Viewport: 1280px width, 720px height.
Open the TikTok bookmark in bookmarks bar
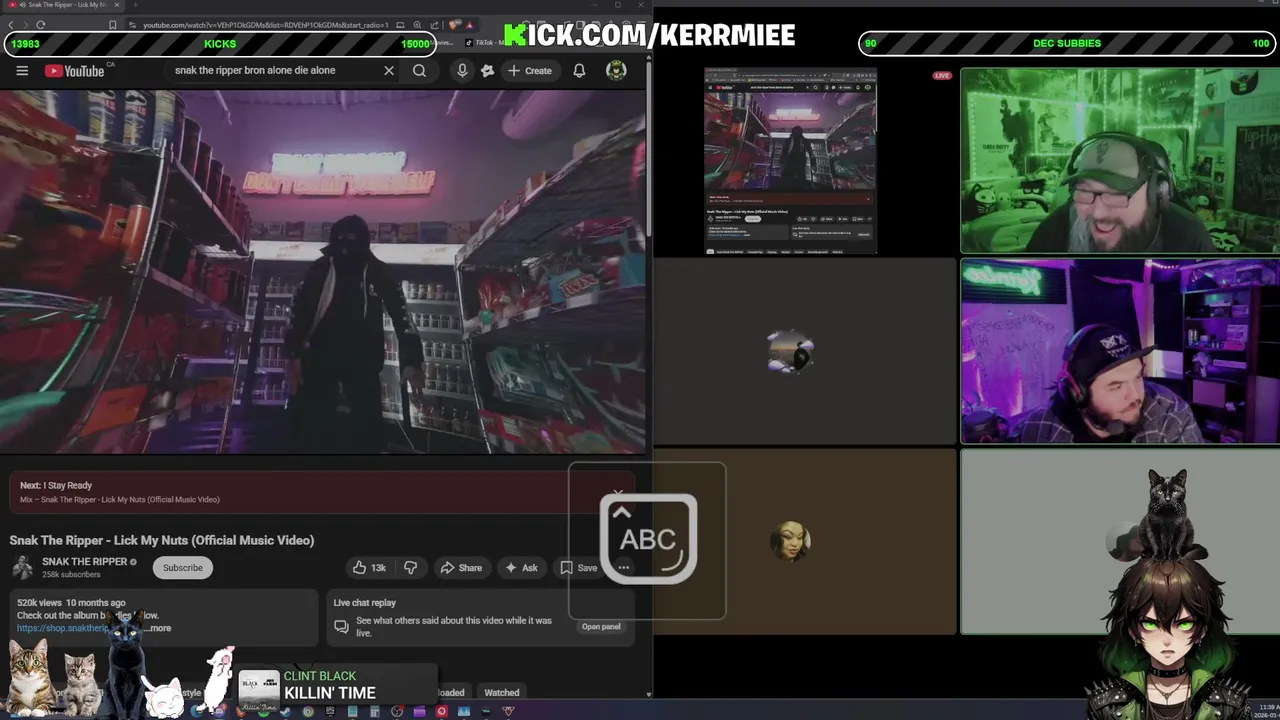click(x=486, y=43)
